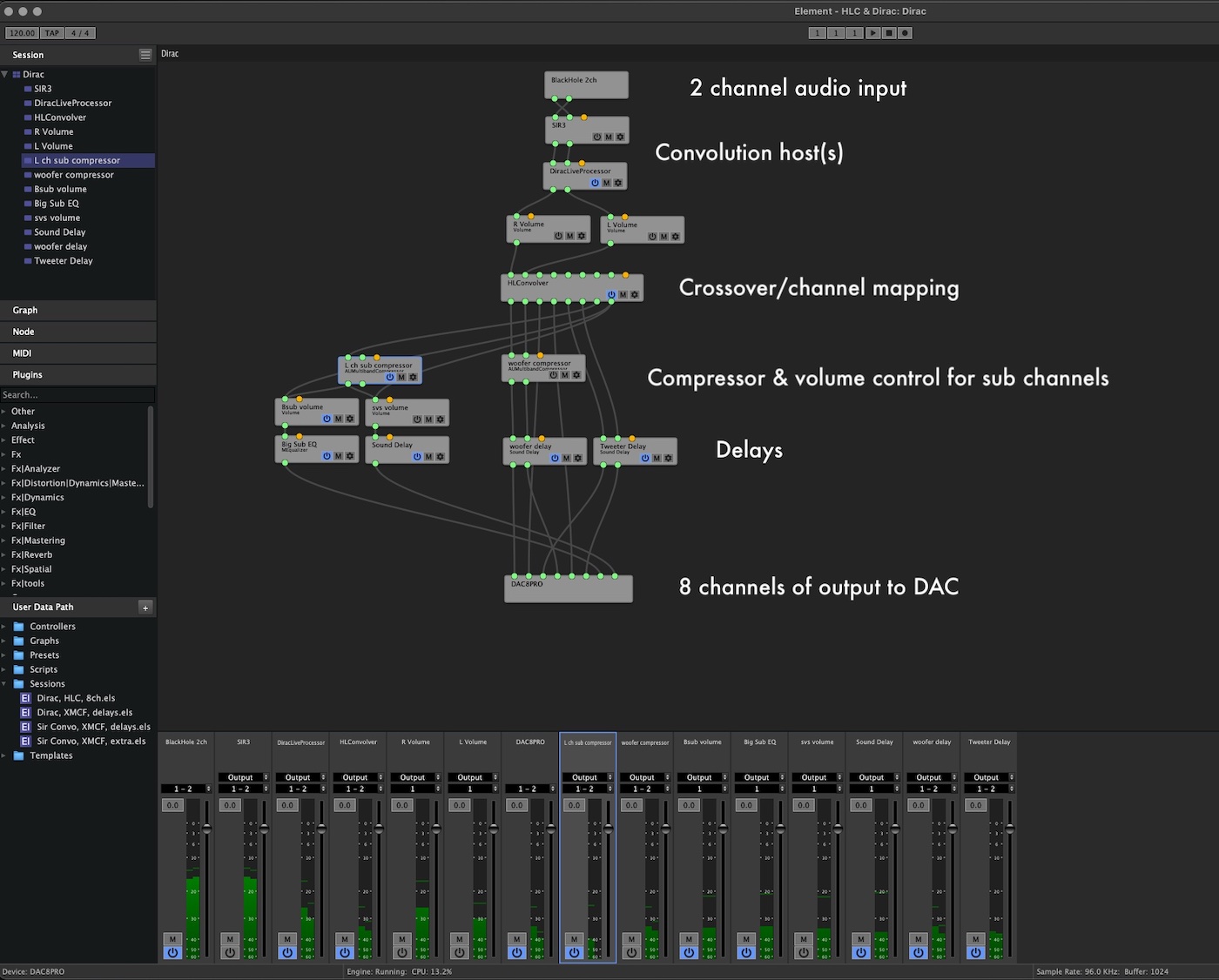Image resolution: width=1219 pixels, height=980 pixels.
Task: Click the Tweeter Delay strip volume fader
Action: (1010, 829)
